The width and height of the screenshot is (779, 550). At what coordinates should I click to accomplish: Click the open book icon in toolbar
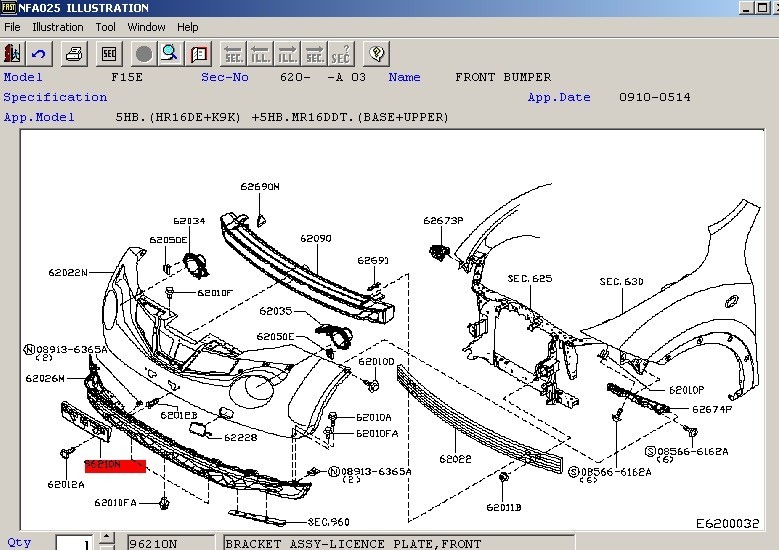(x=199, y=53)
